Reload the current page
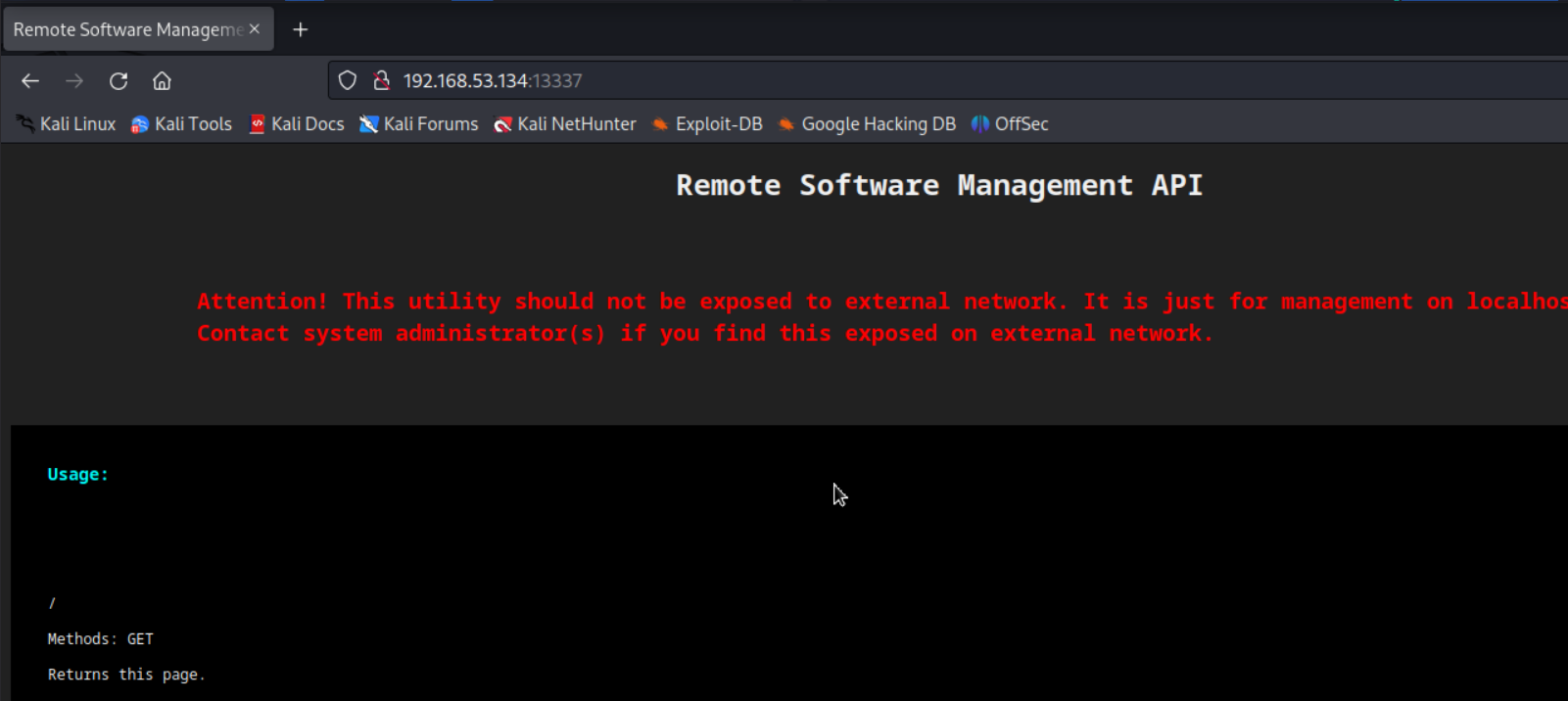Image resolution: width=1568 pixels, height=701 pixels. pyautogui.click(x=119, y=81)
